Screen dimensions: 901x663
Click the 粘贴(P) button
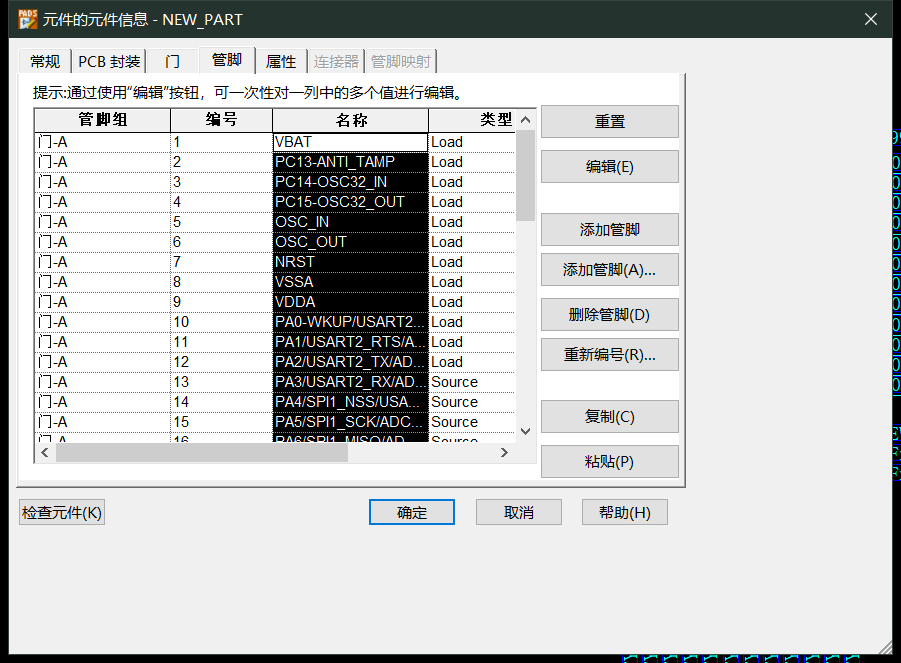click(610, 461)
